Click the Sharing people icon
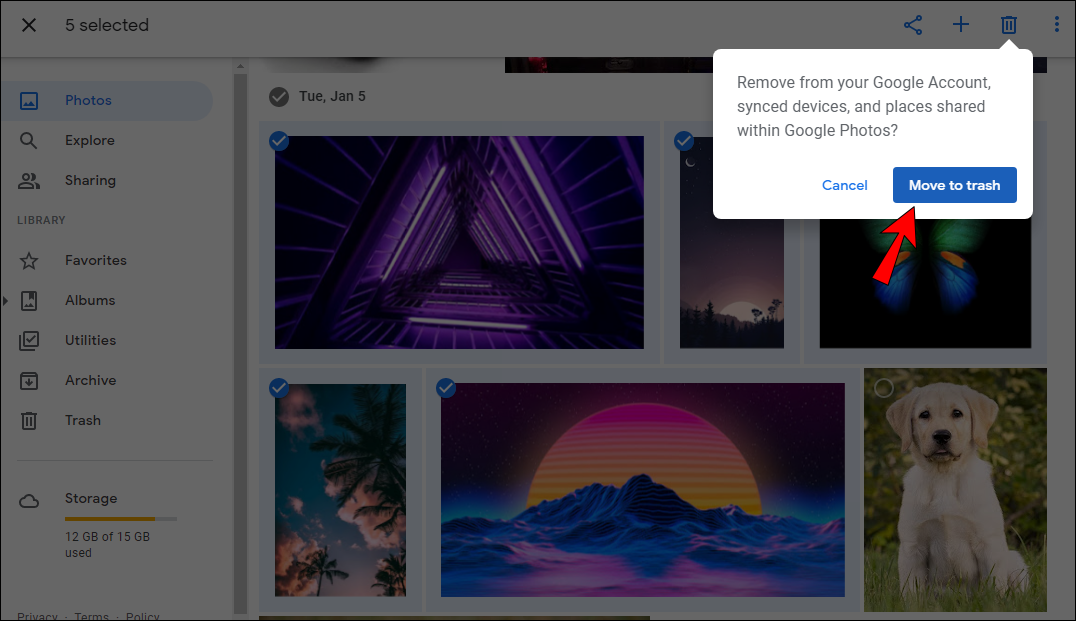The height and width of the screenshot is (621, 1076). (29, 180)
